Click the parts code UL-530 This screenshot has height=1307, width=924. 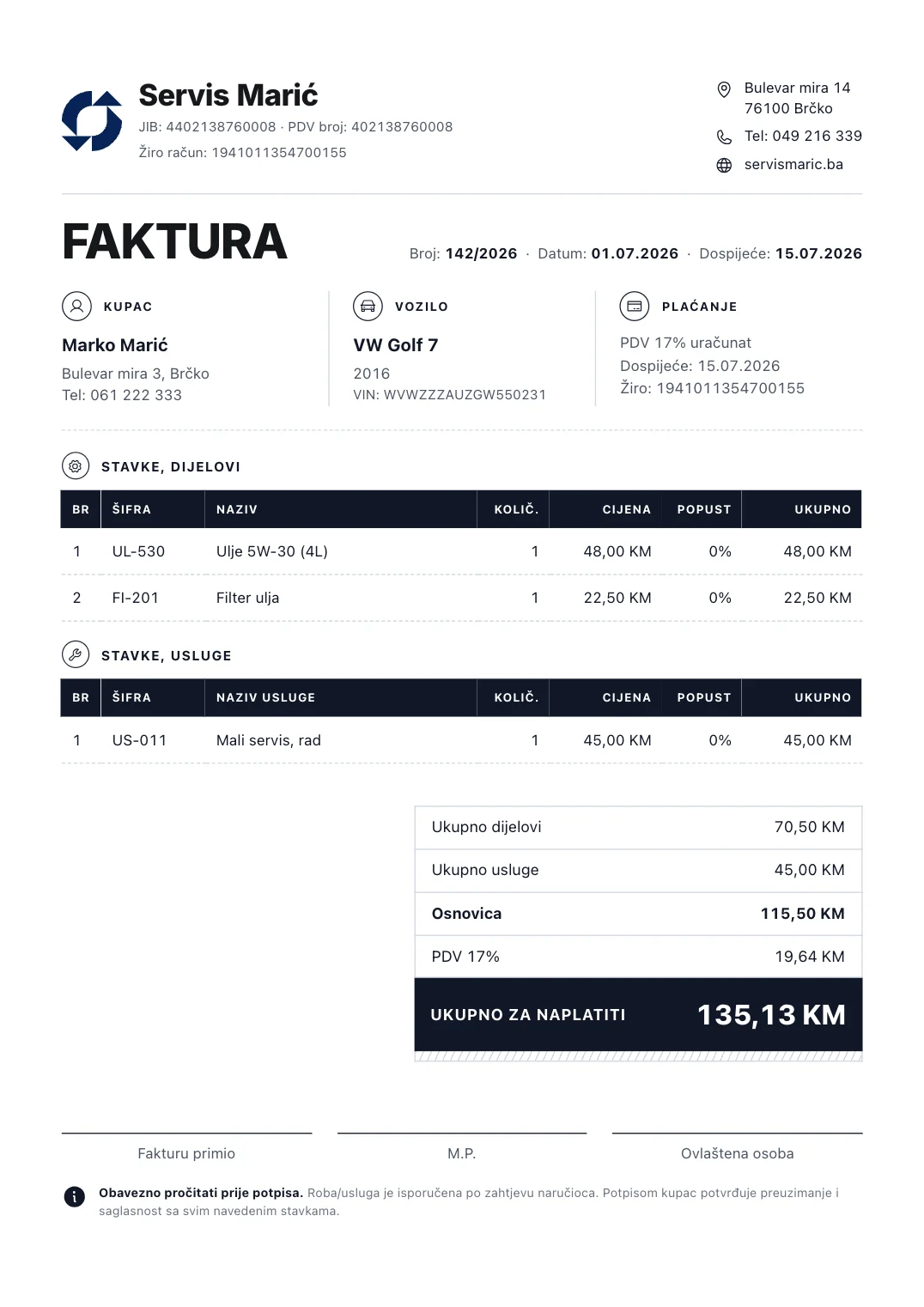pos(138,551)
